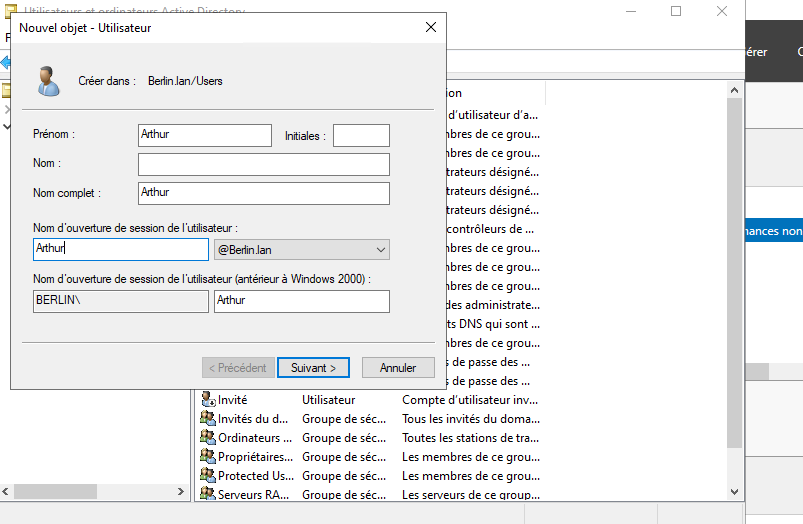
Task: Click the list's vertical scrollbar thumb
Action: pyautogui.click(x=734, y=273)
